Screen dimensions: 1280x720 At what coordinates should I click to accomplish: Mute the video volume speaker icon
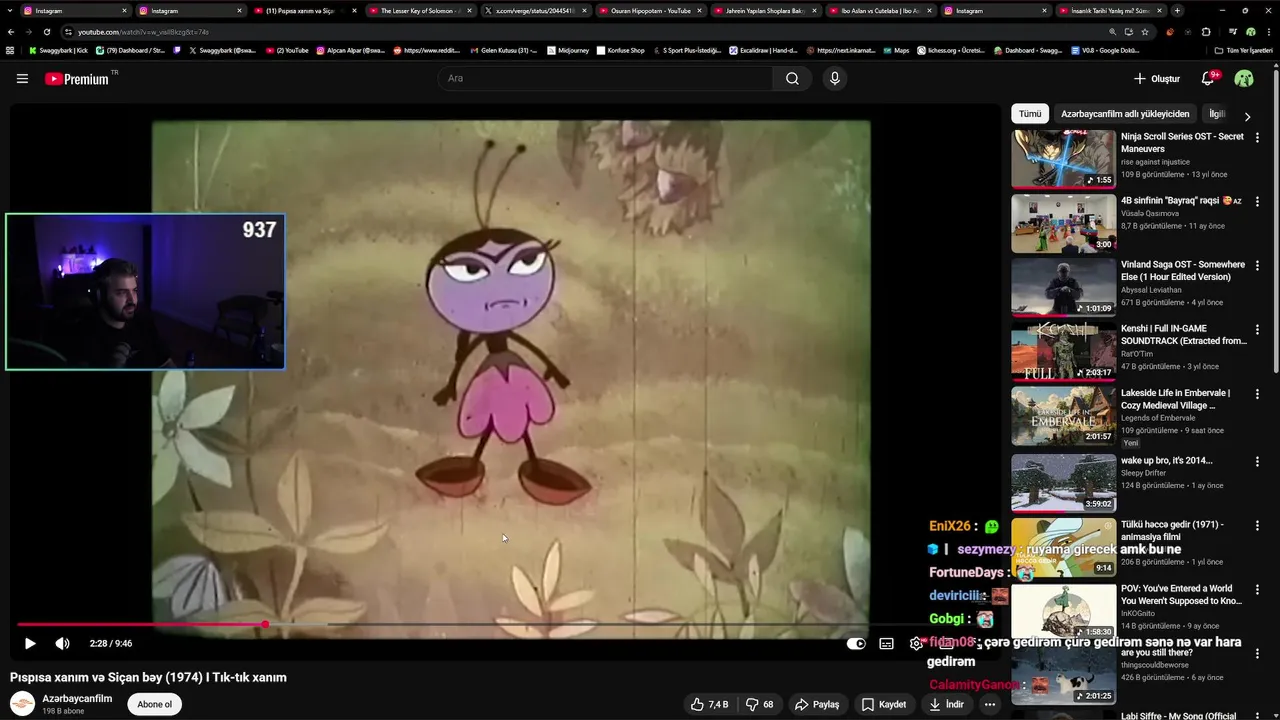tap(62, 643)
